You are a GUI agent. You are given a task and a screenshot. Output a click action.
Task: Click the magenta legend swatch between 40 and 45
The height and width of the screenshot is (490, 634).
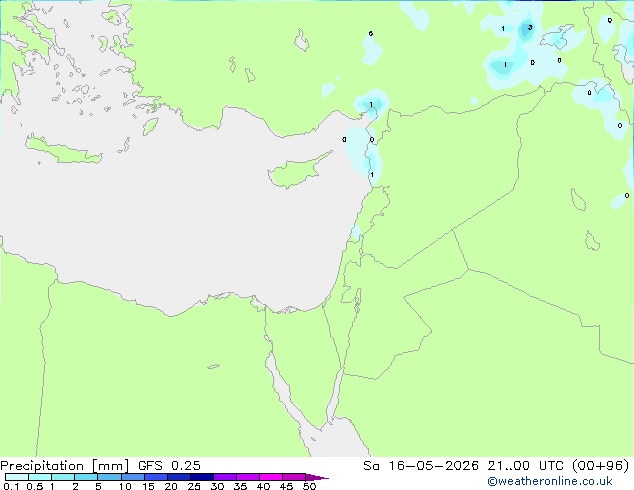(271, 477)
